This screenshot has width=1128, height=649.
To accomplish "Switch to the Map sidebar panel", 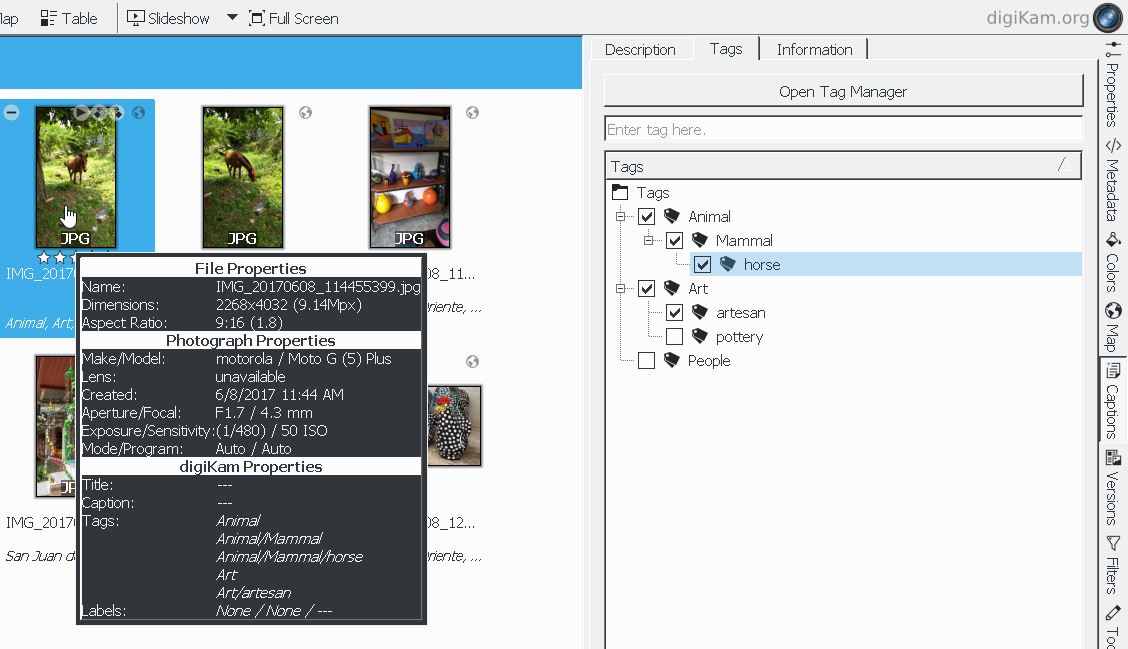I will [1112, 327].
